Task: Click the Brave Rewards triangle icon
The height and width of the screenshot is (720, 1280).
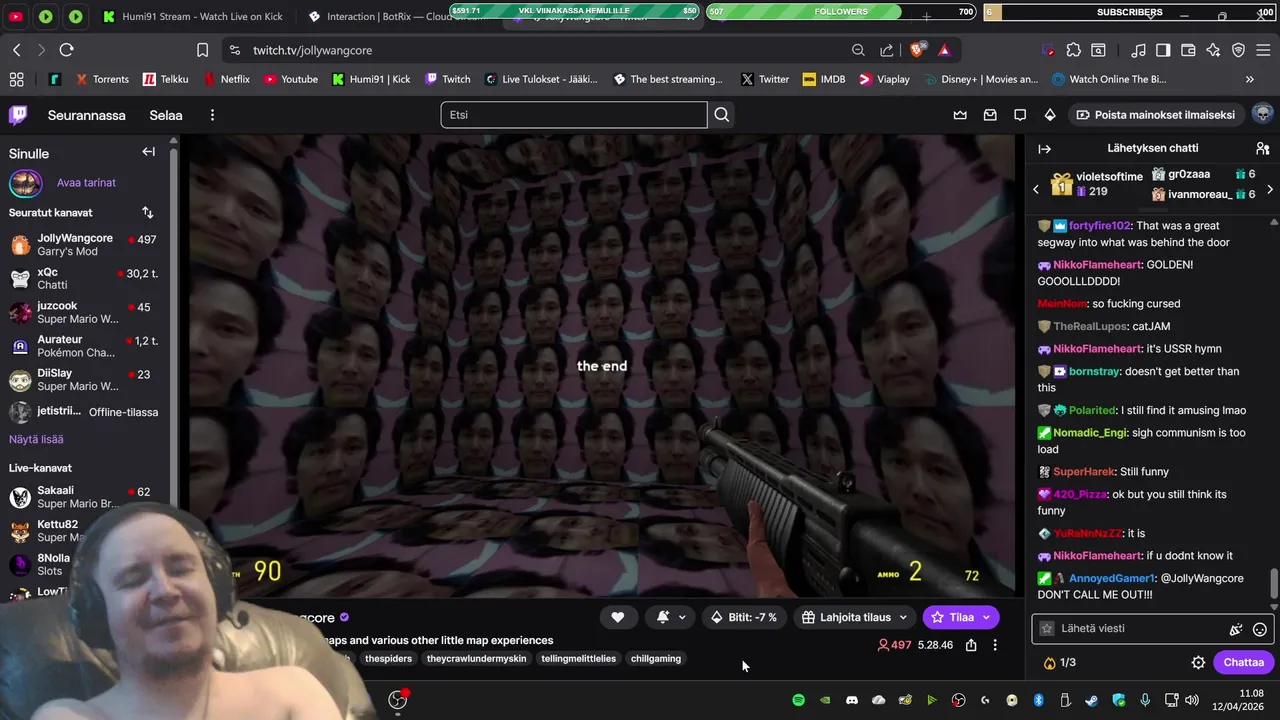Action: pyautogui.click(x=944, y=49)
